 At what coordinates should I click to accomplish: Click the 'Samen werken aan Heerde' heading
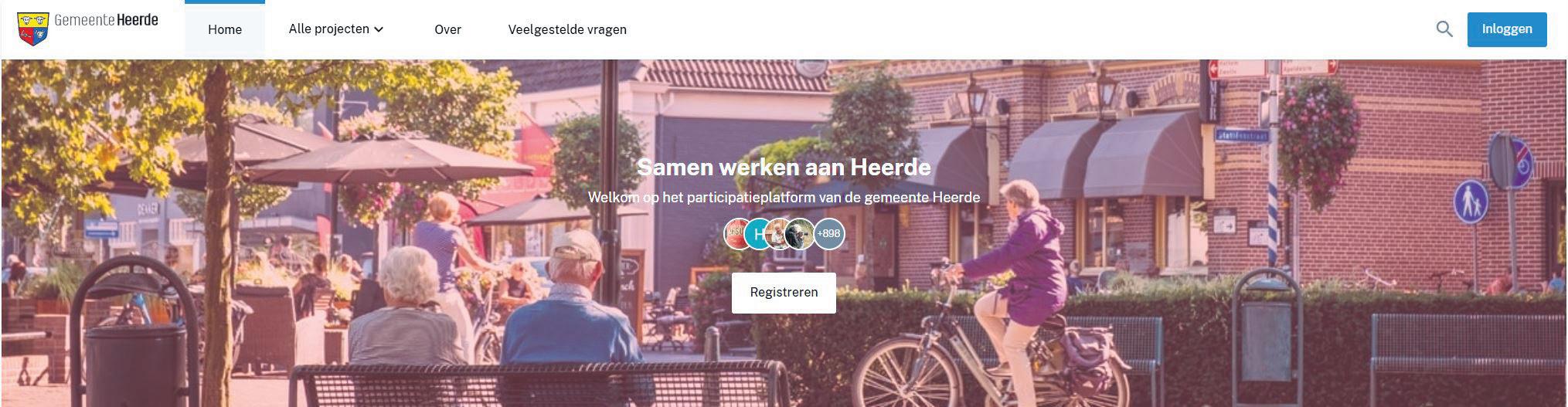[784, 167]
